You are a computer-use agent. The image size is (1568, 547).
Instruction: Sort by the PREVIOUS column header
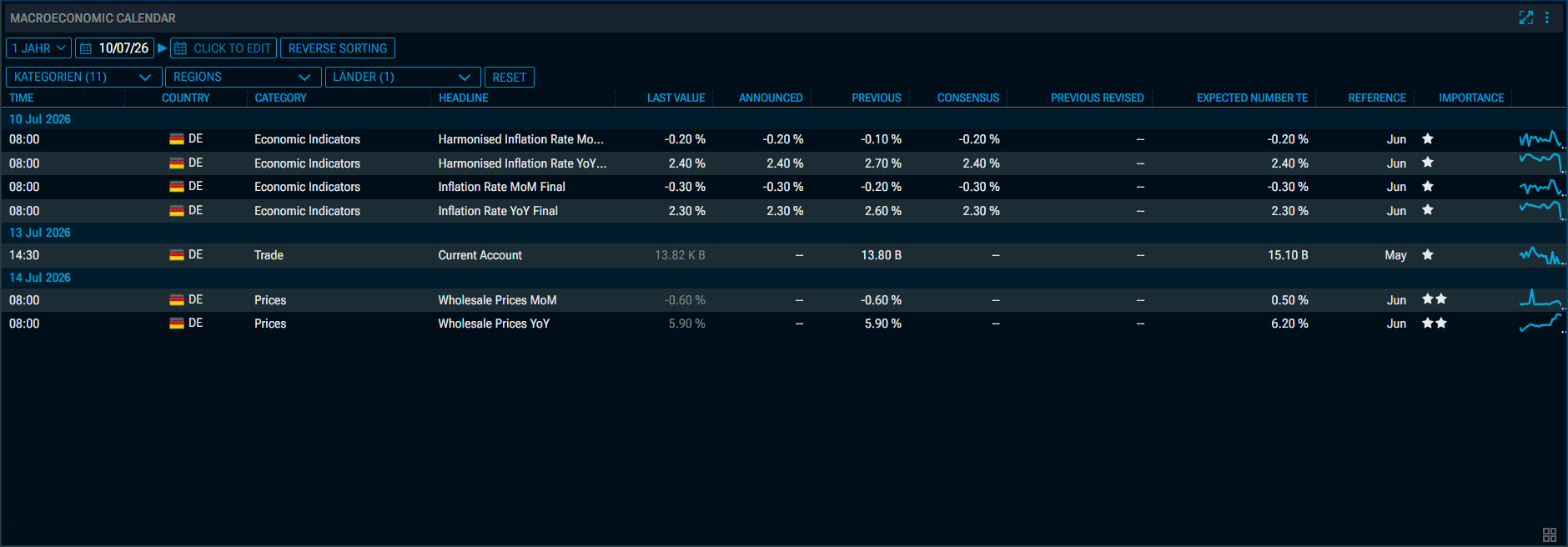point(877,98)
